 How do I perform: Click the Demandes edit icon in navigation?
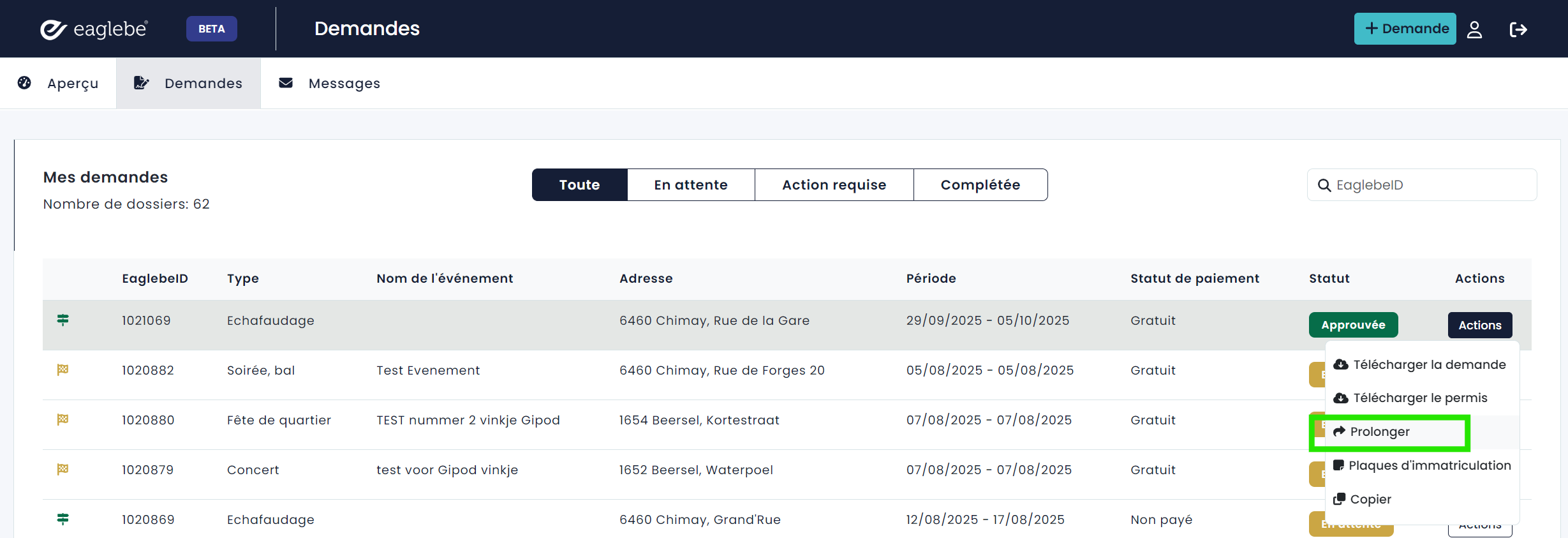coord(141,82)
